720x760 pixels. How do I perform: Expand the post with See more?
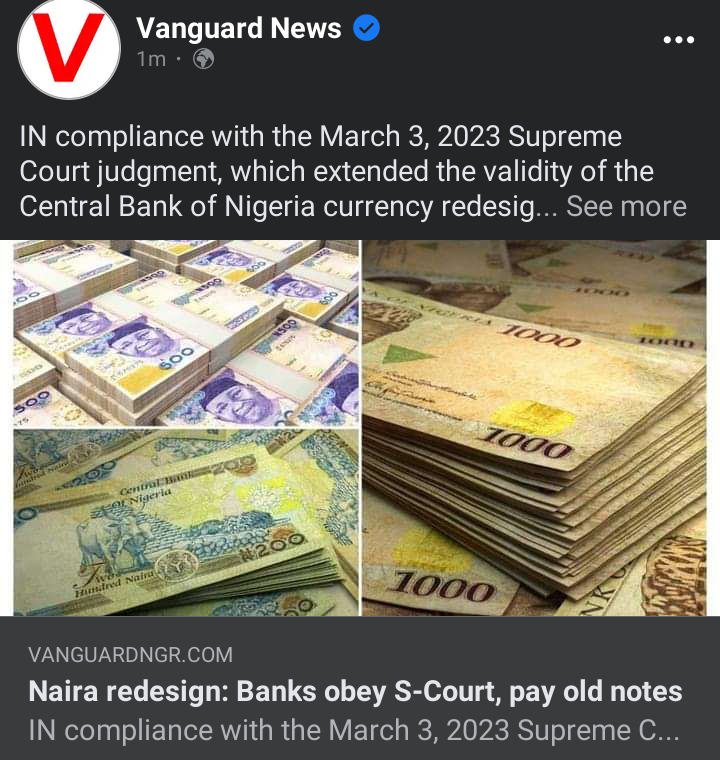click(626, 206)
